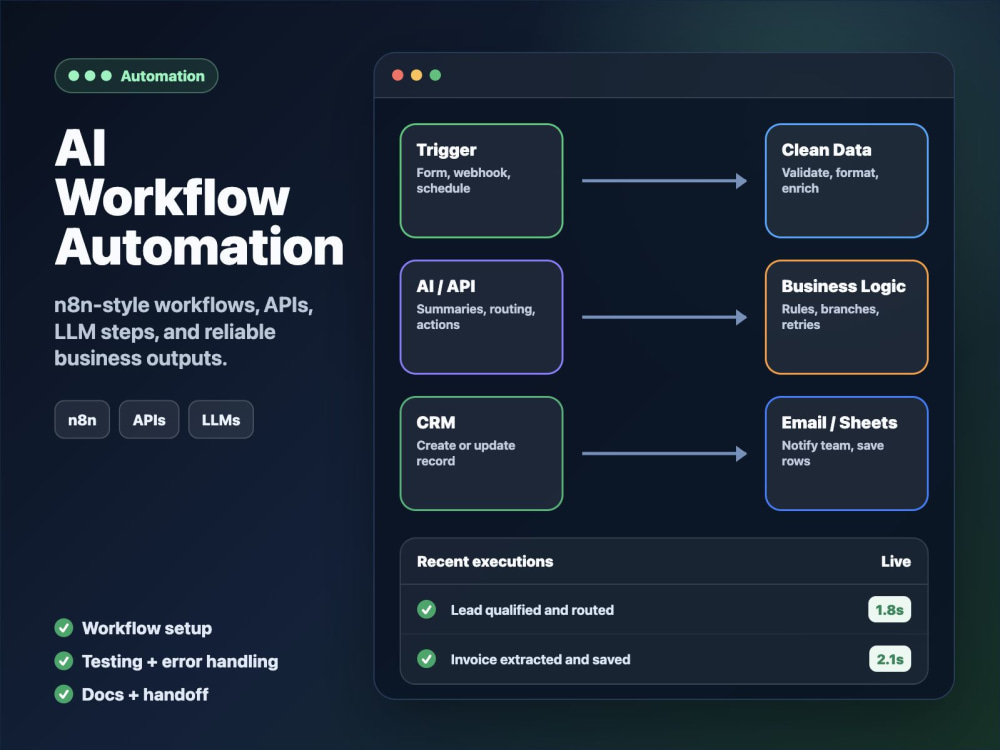Click the green maximize window dot
This screenshot has height=750, width=1000.
click(436, 75)
